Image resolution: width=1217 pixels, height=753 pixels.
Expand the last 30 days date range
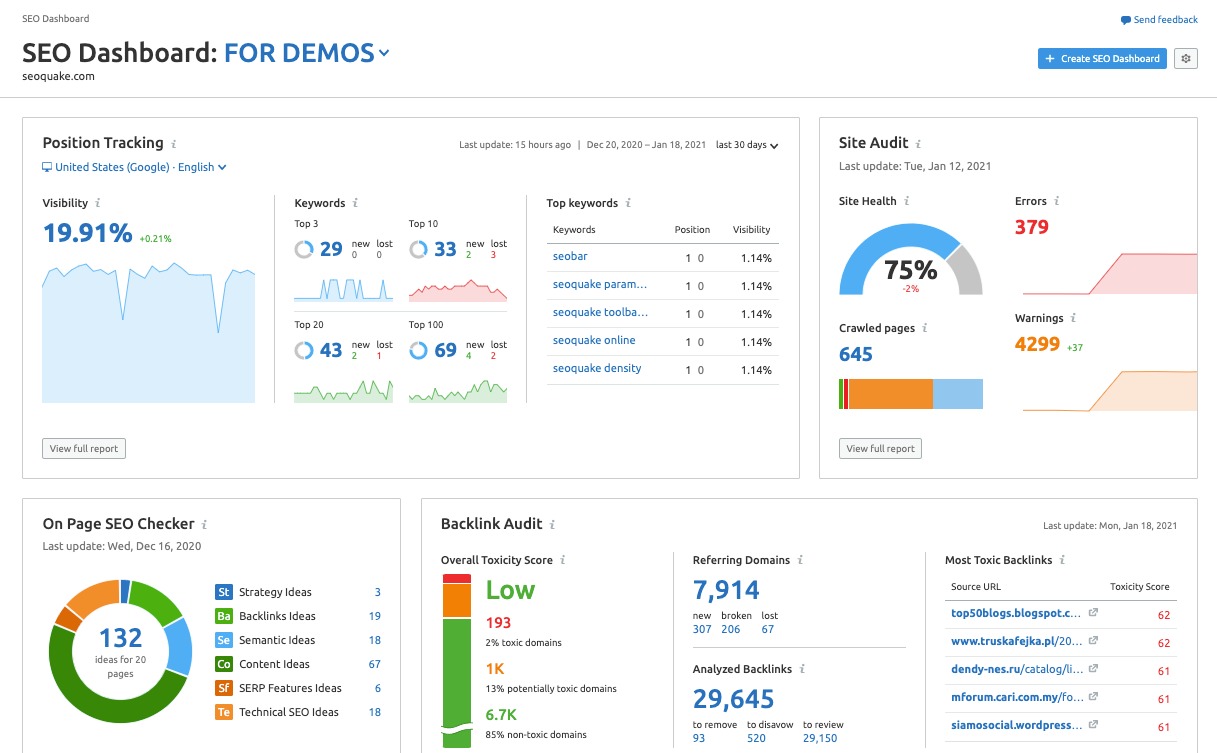point(746,145)
